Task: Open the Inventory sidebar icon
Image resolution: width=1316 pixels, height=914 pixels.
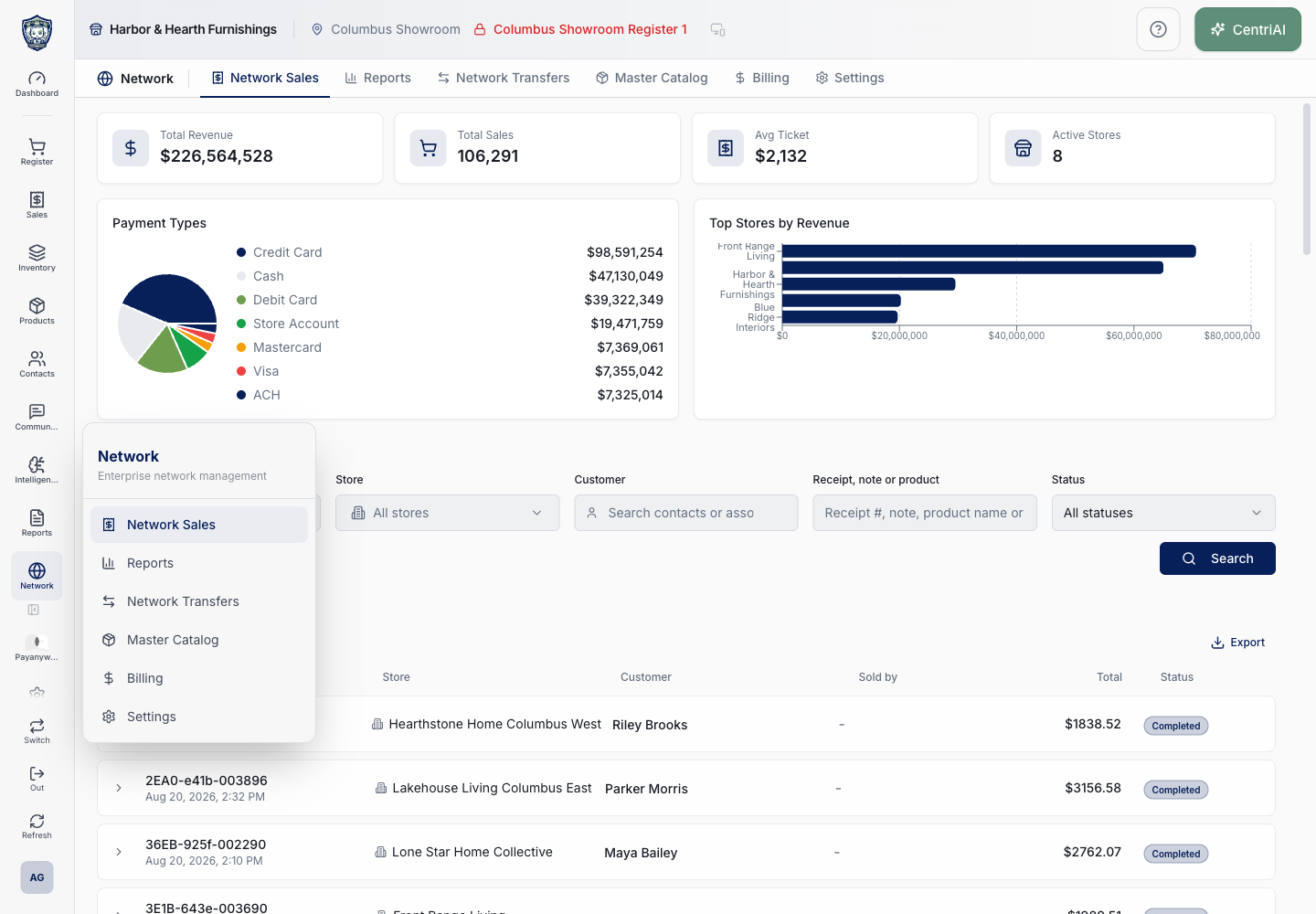Action: pos(37,258)
